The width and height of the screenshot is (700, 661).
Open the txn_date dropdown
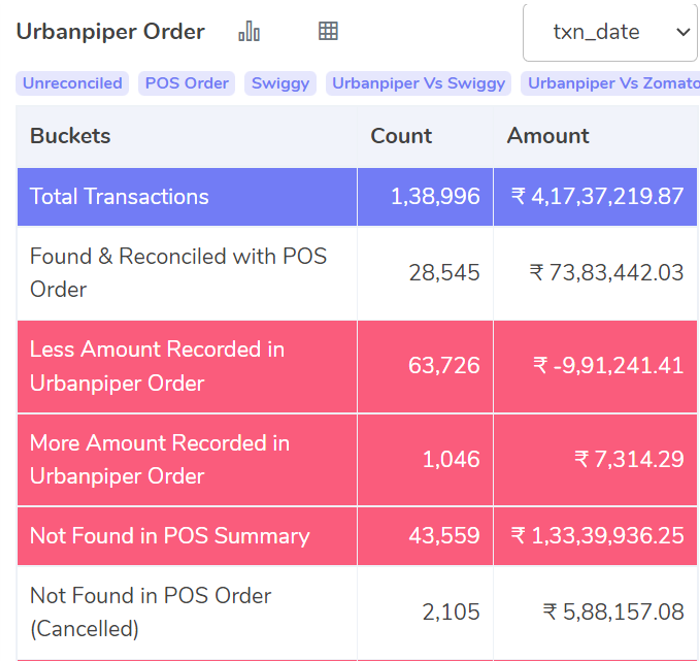click(x=610, y=32)
